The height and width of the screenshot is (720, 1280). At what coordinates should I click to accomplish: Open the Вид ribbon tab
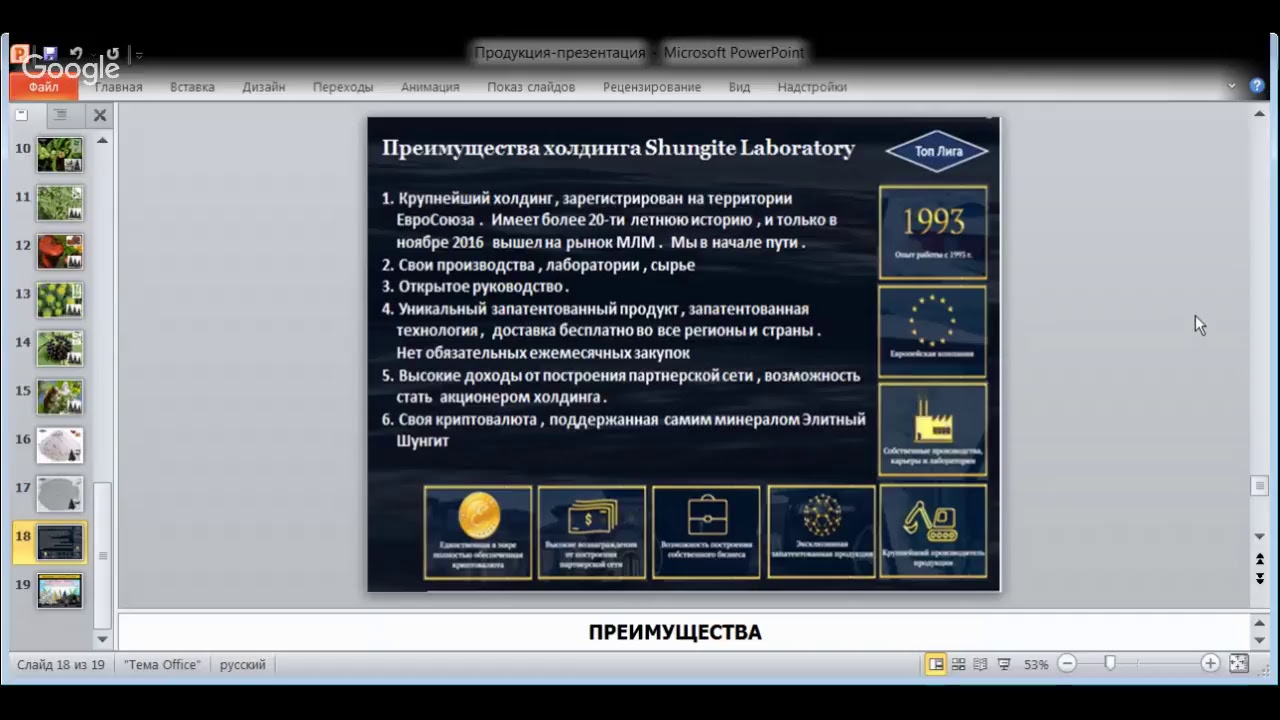coord(739,87)
